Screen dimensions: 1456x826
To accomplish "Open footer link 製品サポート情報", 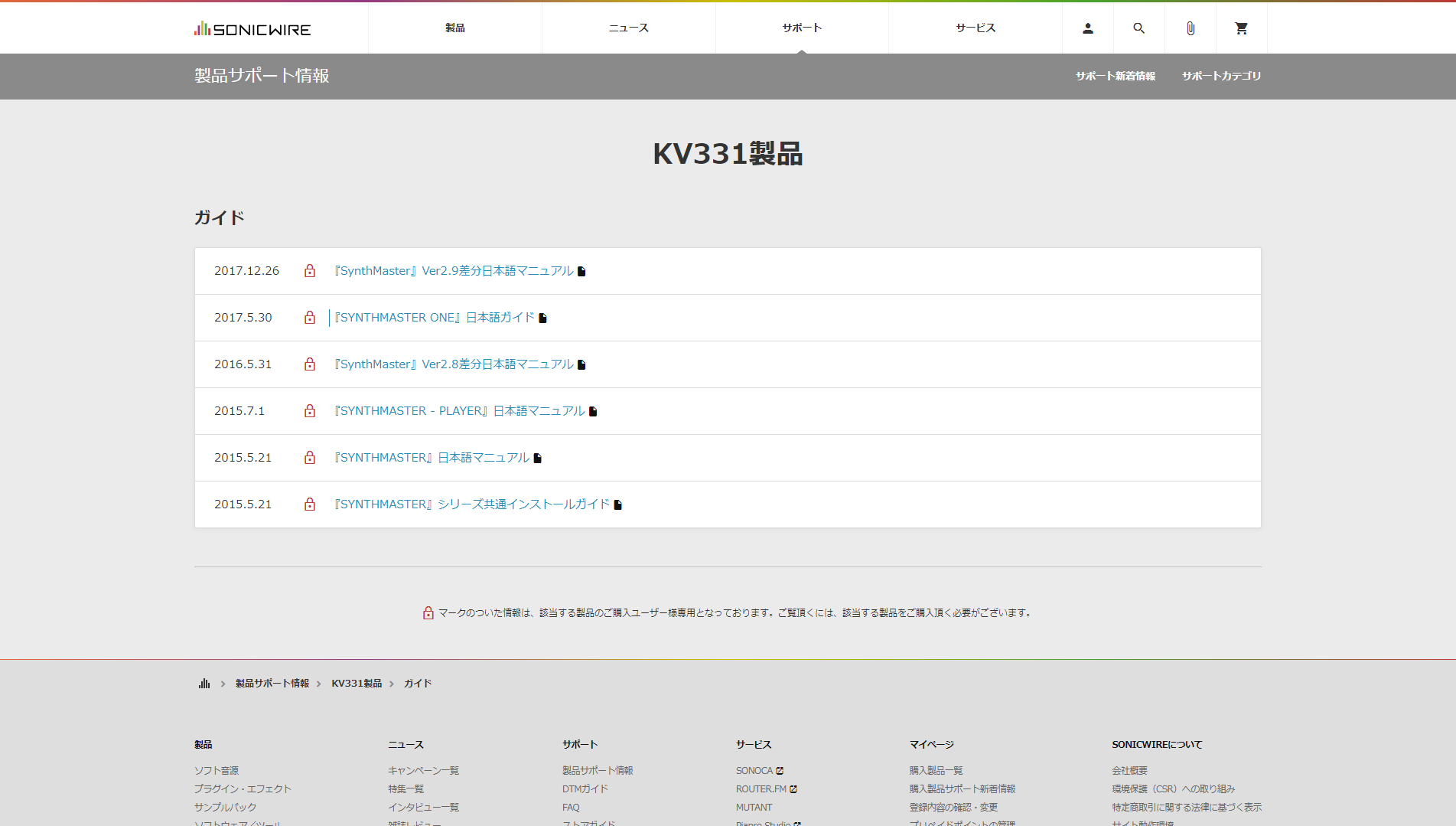I will pyautogui.click(x=598, y=771).
